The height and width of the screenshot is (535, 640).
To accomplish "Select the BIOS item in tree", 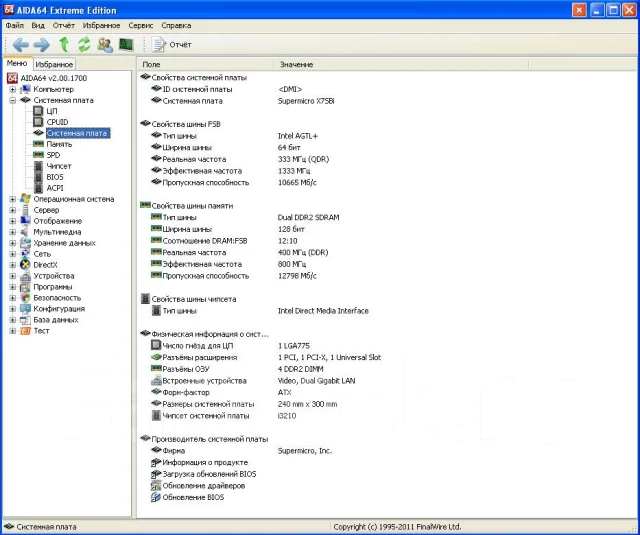I will pos(55,177).
